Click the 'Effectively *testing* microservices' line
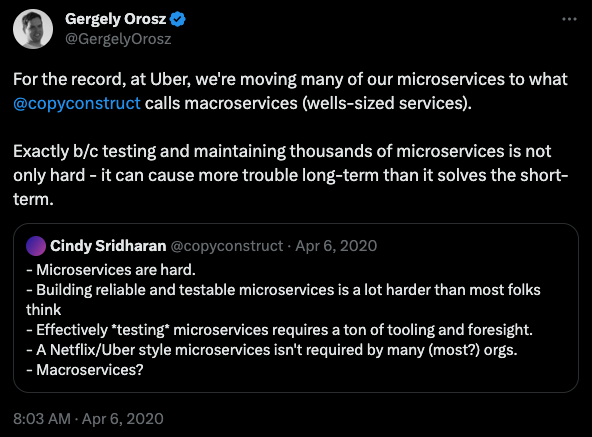 (x=279, y=330)
